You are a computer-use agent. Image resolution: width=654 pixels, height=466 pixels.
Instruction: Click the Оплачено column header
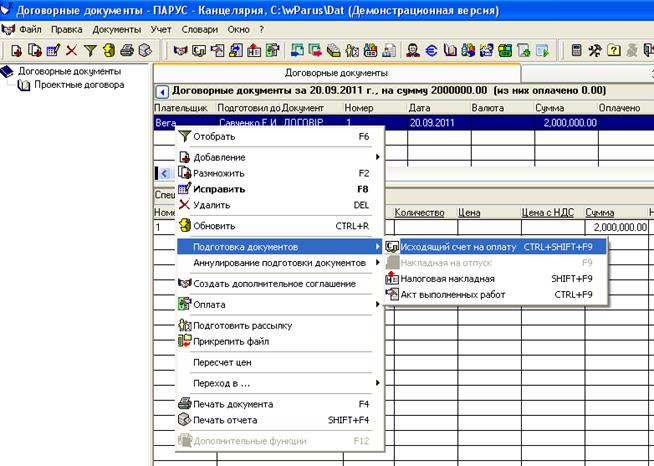(x=626, y=108)
